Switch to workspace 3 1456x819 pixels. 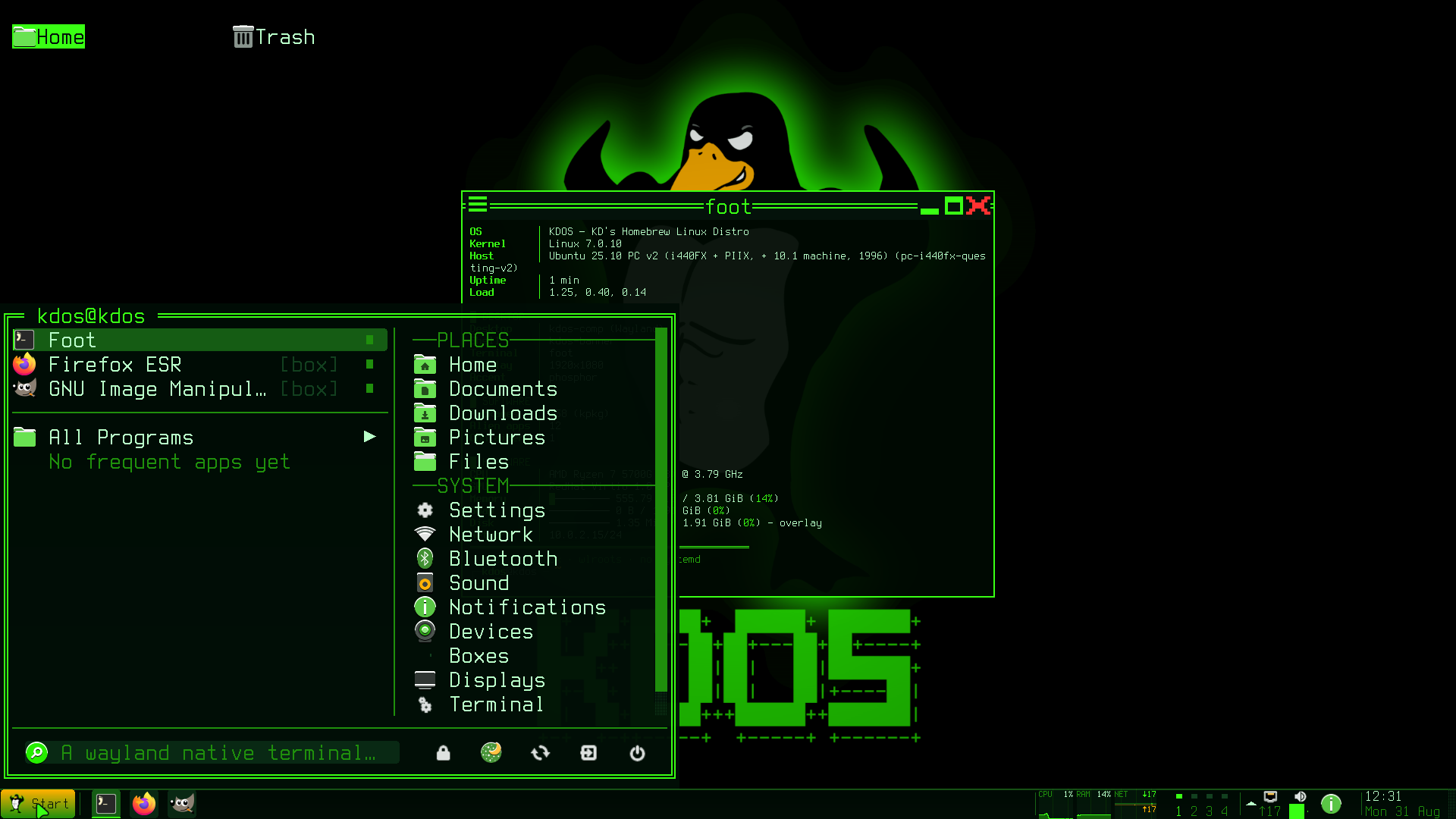[x=1209, y=805]
